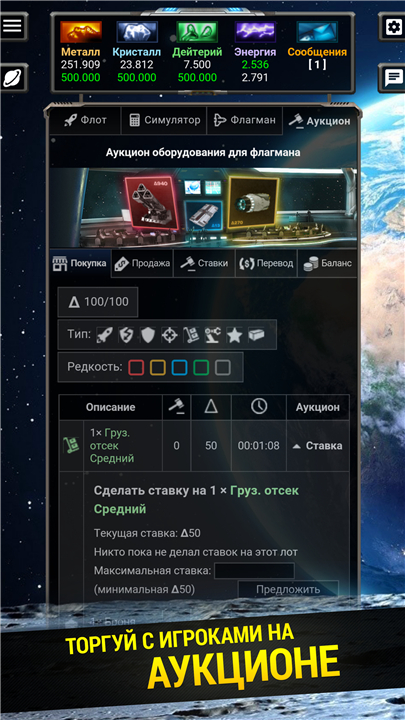Screen dimensions: 405x720
Task: Sort by clock time column header
Action: 259,407
